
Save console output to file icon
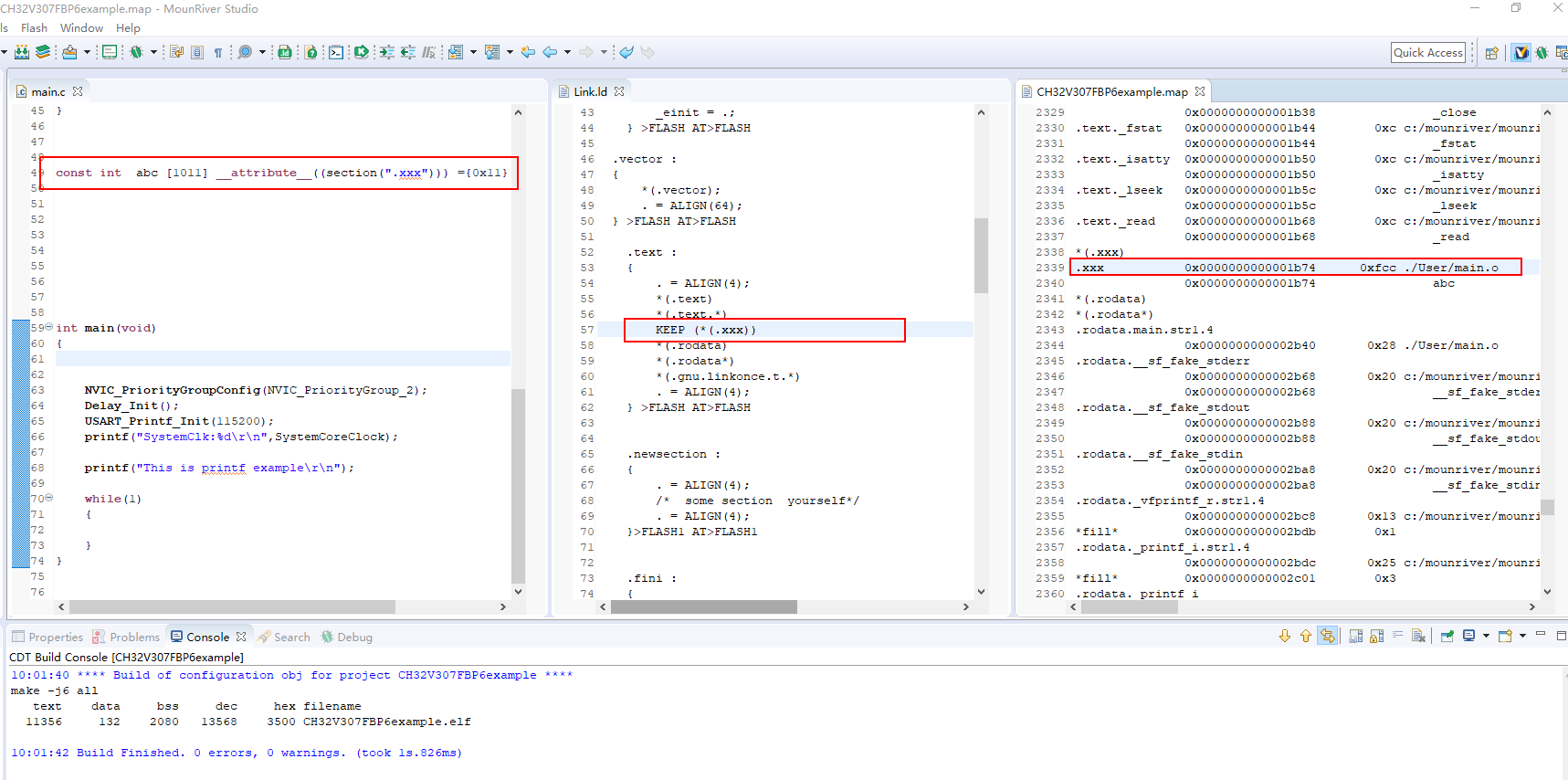point(1356,636)
